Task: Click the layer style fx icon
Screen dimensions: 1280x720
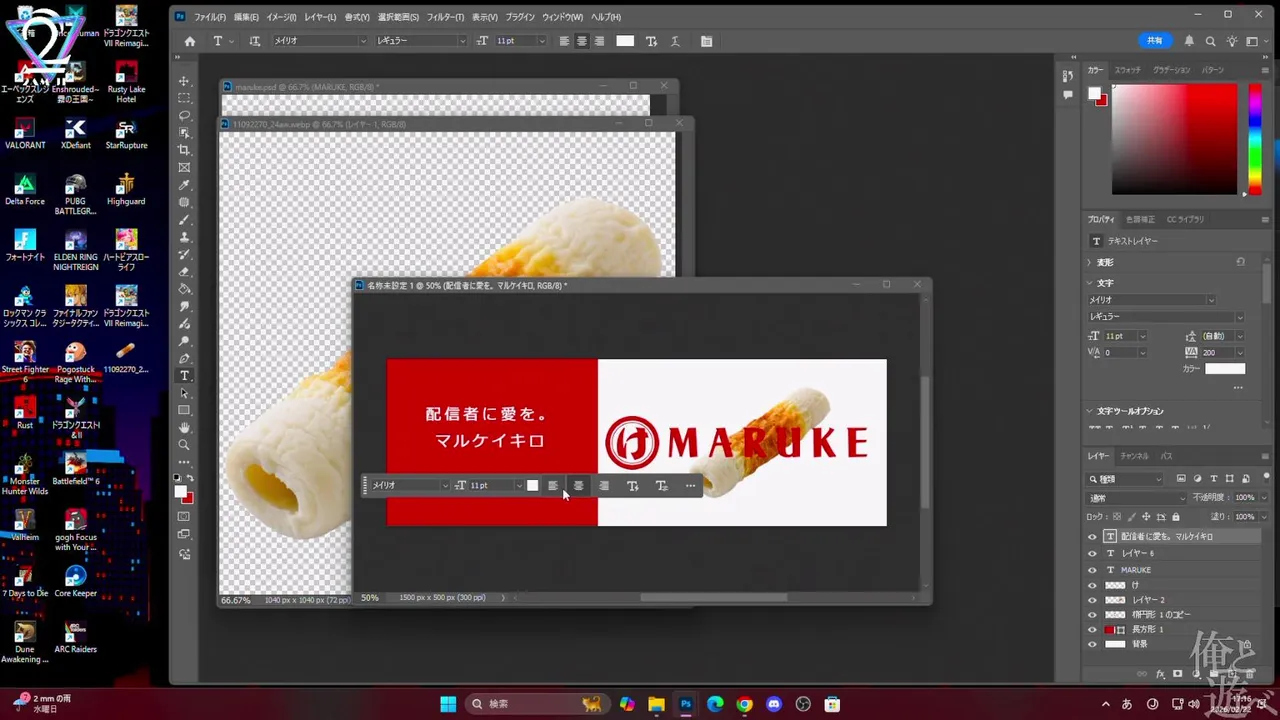Action: click(x=1161, y=674)
